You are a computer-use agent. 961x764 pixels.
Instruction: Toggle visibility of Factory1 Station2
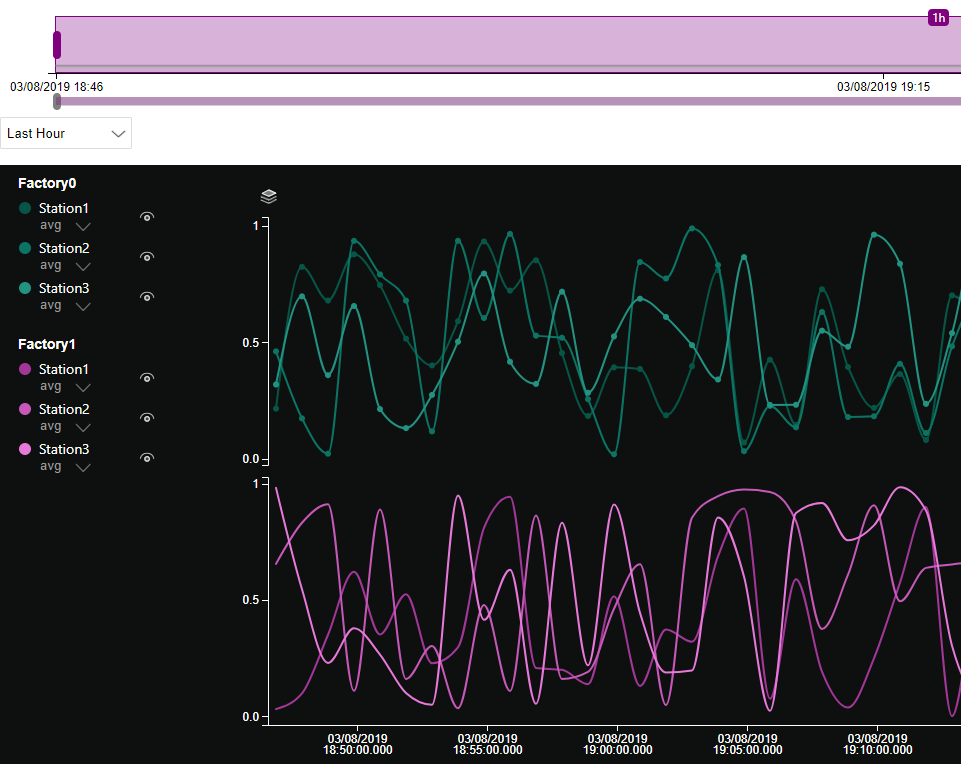147,418
